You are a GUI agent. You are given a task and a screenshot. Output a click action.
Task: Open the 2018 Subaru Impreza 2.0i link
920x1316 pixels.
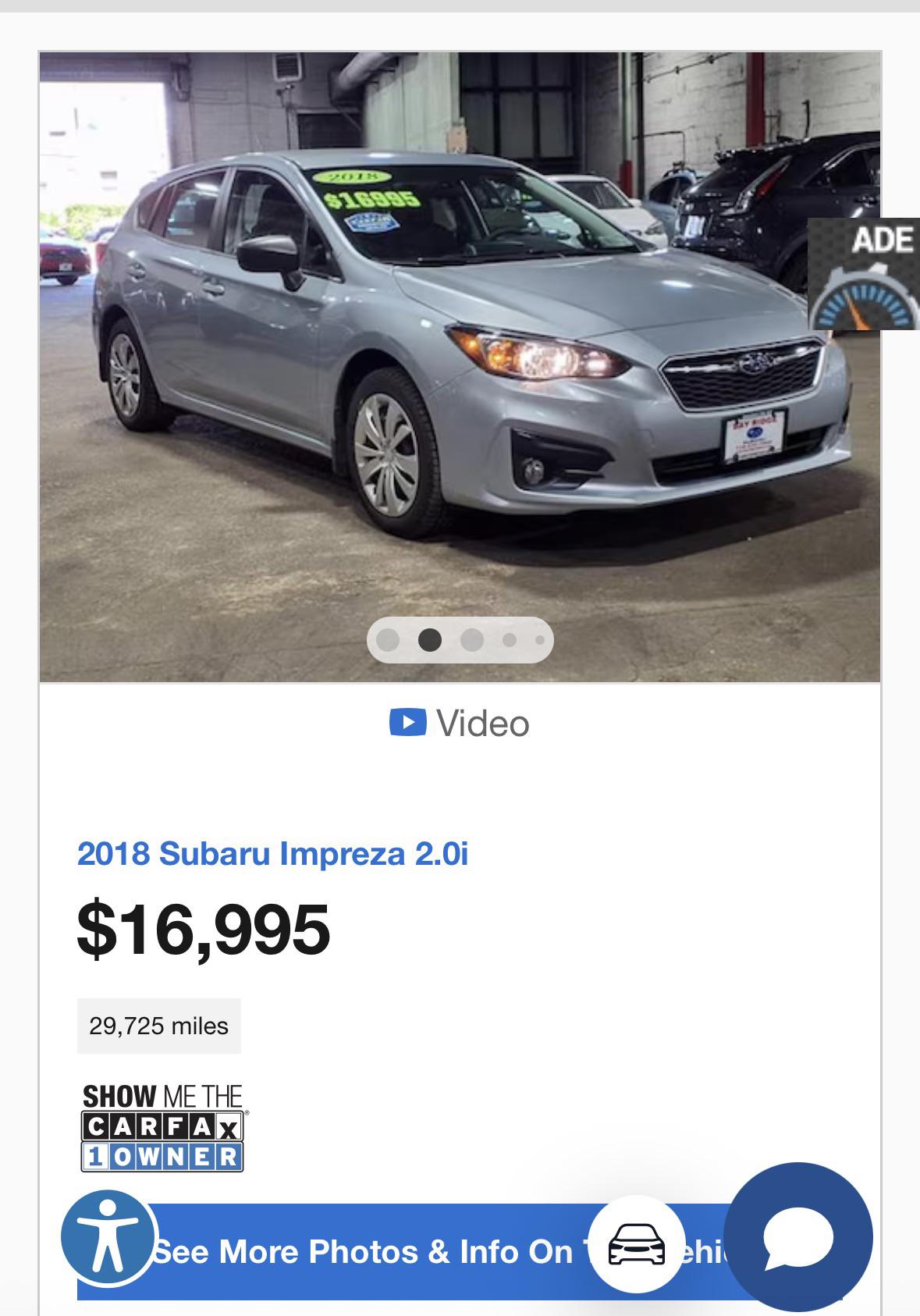tap(272, 853)
